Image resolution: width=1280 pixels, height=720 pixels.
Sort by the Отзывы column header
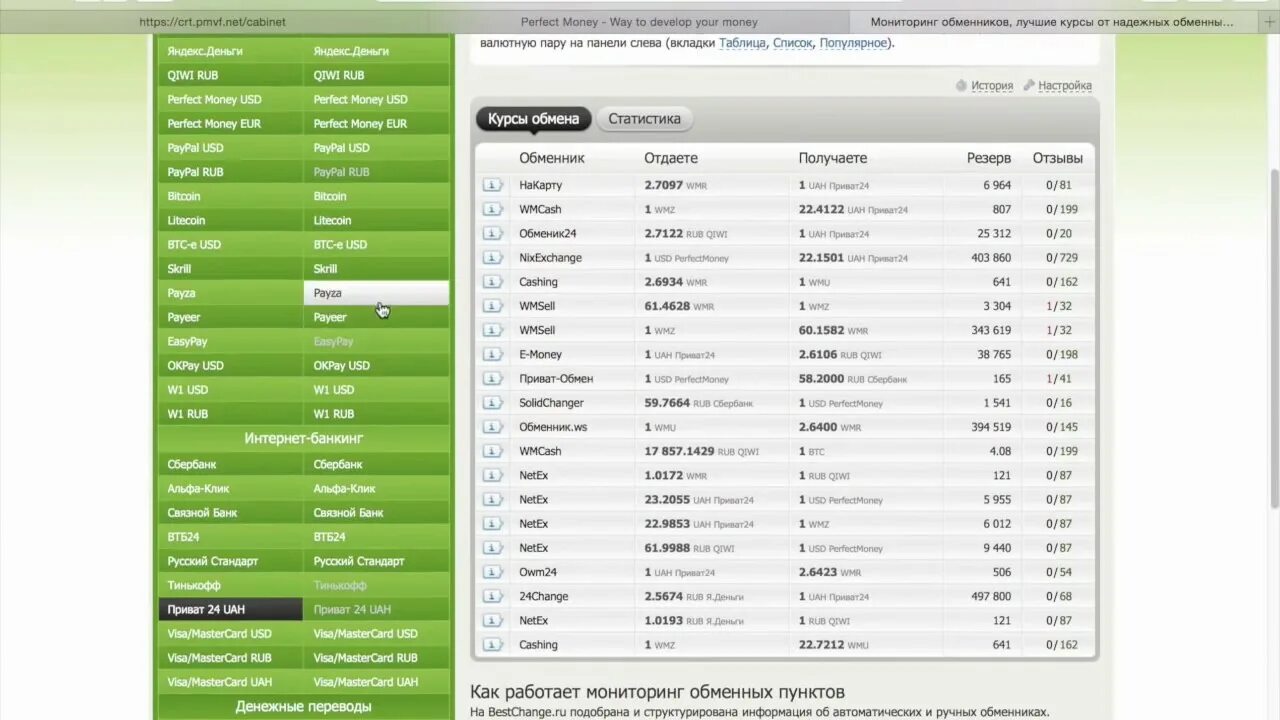pyautogui.click(x=1057, y=158)
